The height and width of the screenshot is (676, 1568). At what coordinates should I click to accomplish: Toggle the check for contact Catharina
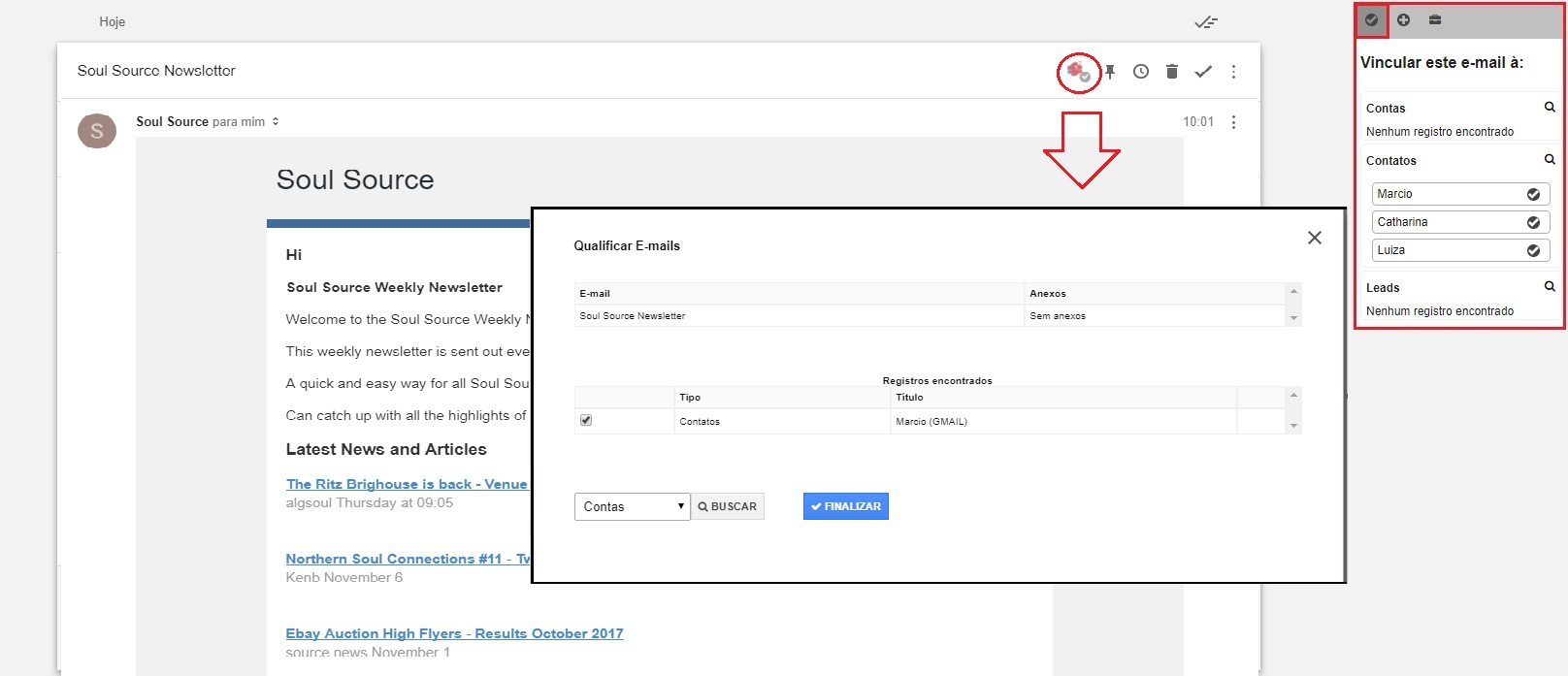pos(1533,222)
